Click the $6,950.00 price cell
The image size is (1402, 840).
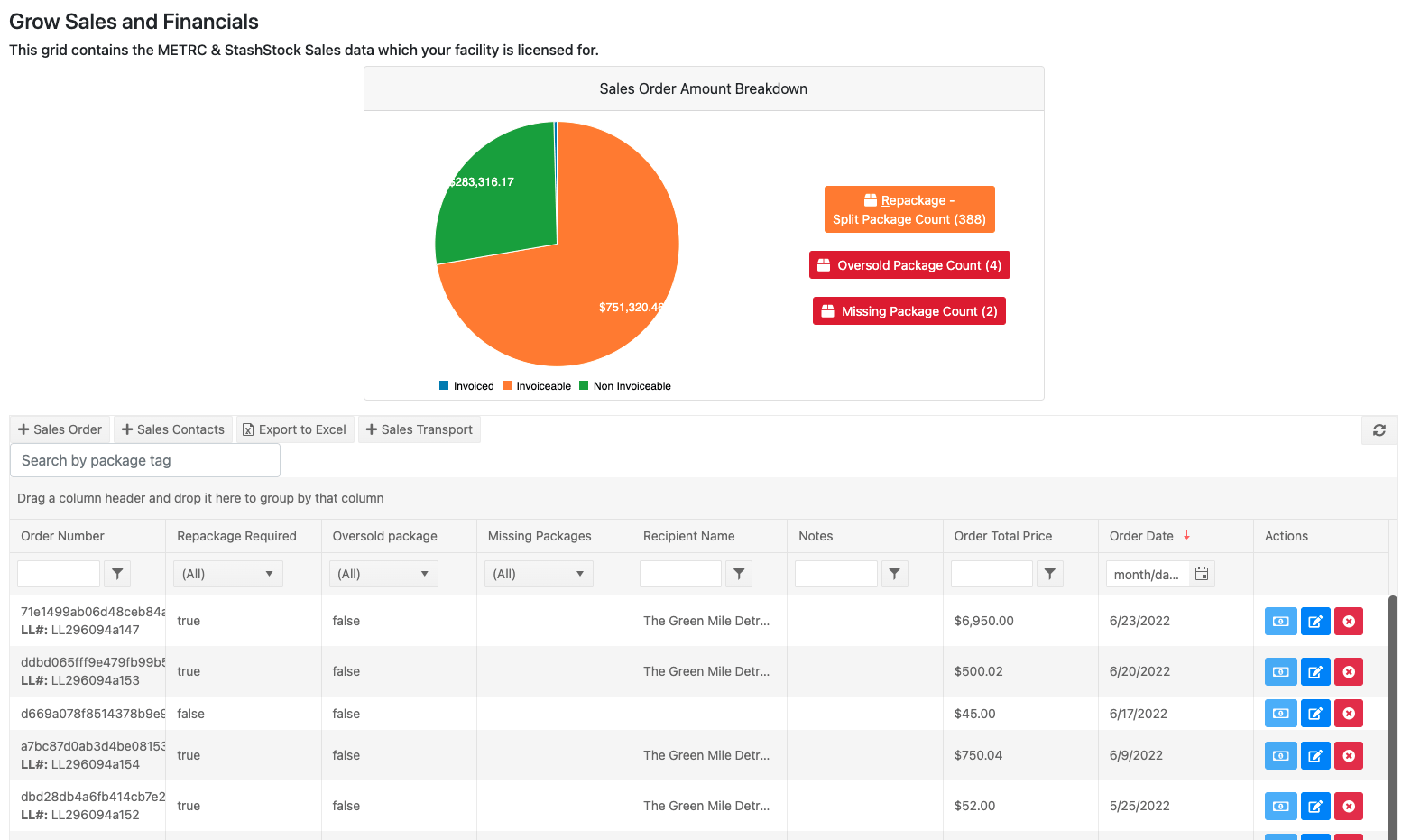1020,621
